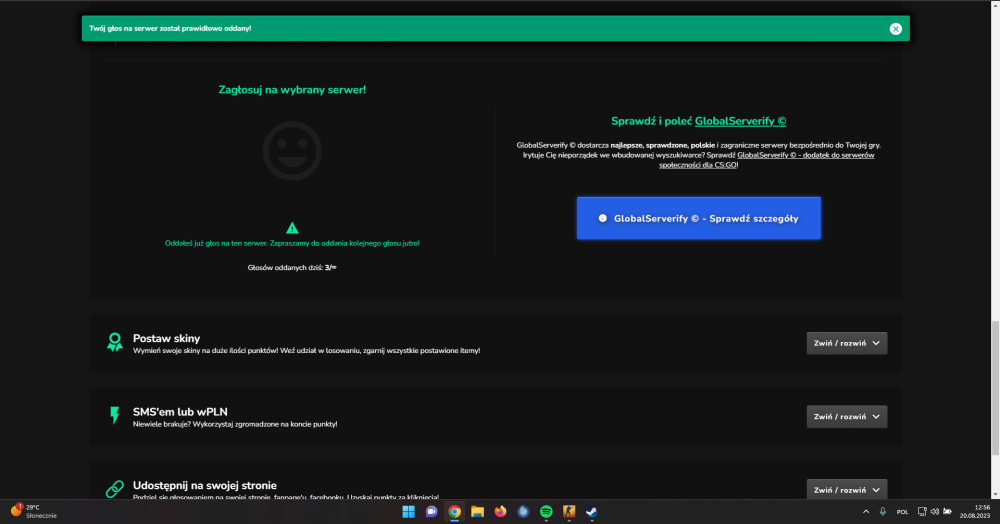
Task: Collapse or expand the Postaw skiny section
Action: click(846, 343)
